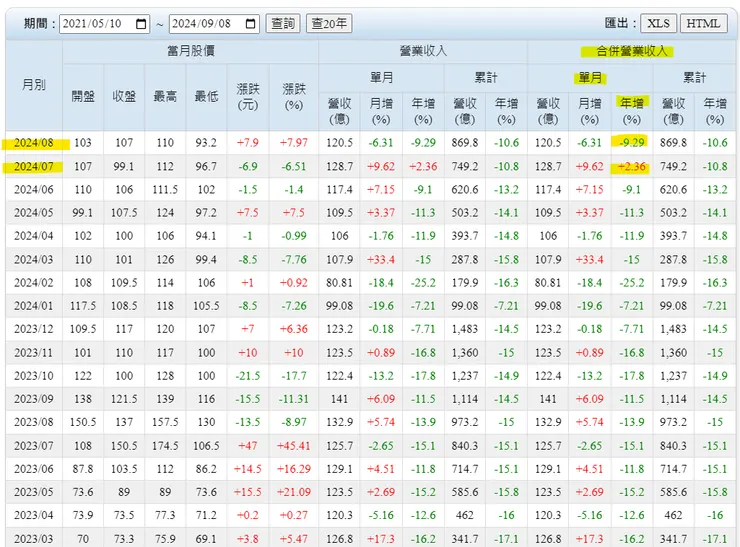
Task: Click the highlighted 單月 header under 合併營業收入
Action: click(x=590, y=78)
